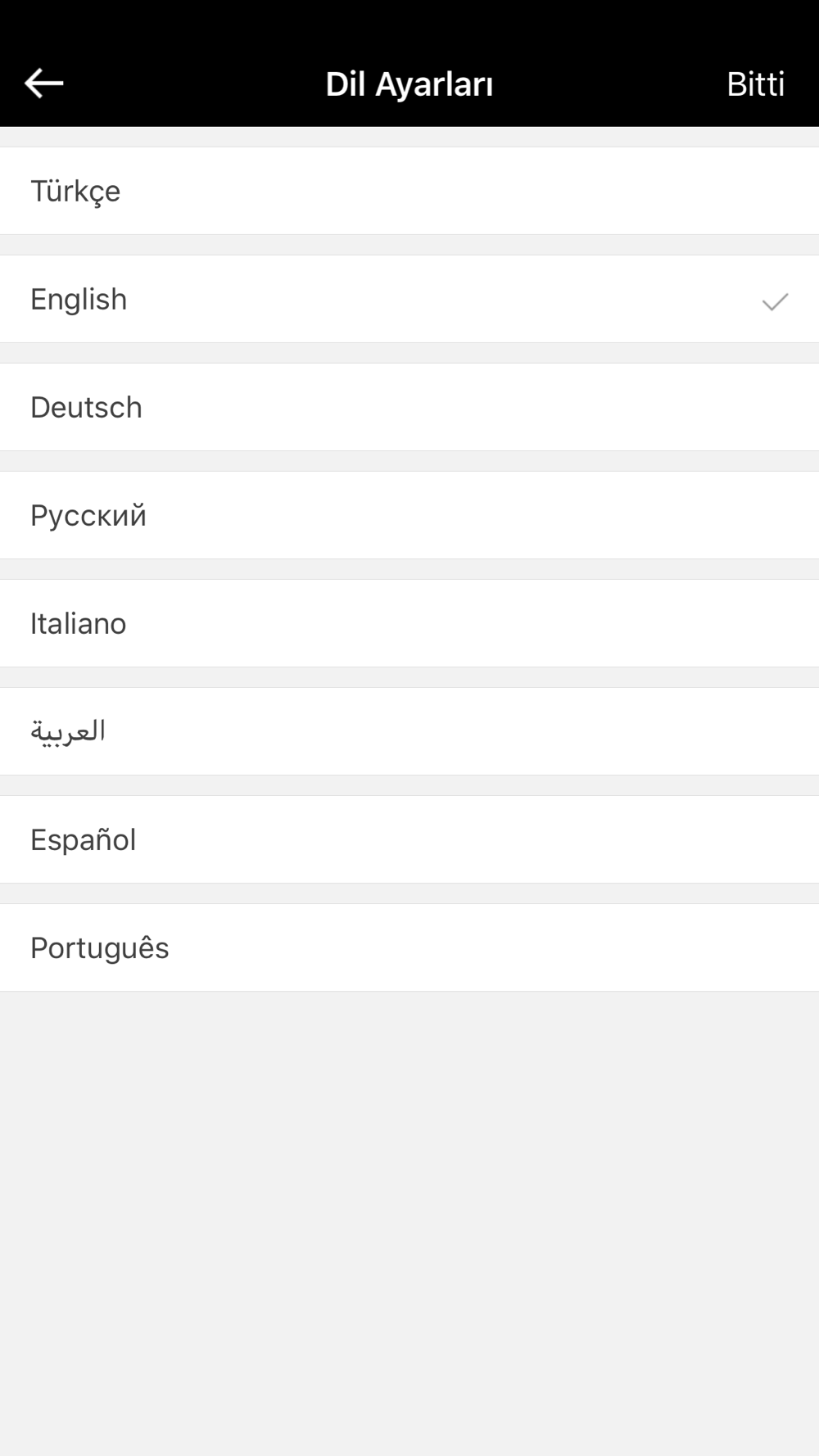The width and height of the screenshot is (819, 1456).
Task: Choose Español from the list
Action: 409,839
